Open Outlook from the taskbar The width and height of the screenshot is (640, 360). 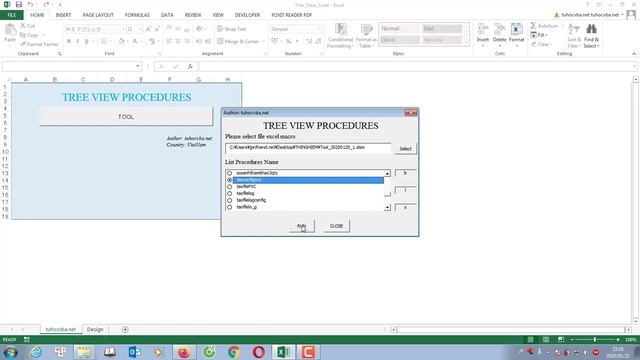[134, 352]
